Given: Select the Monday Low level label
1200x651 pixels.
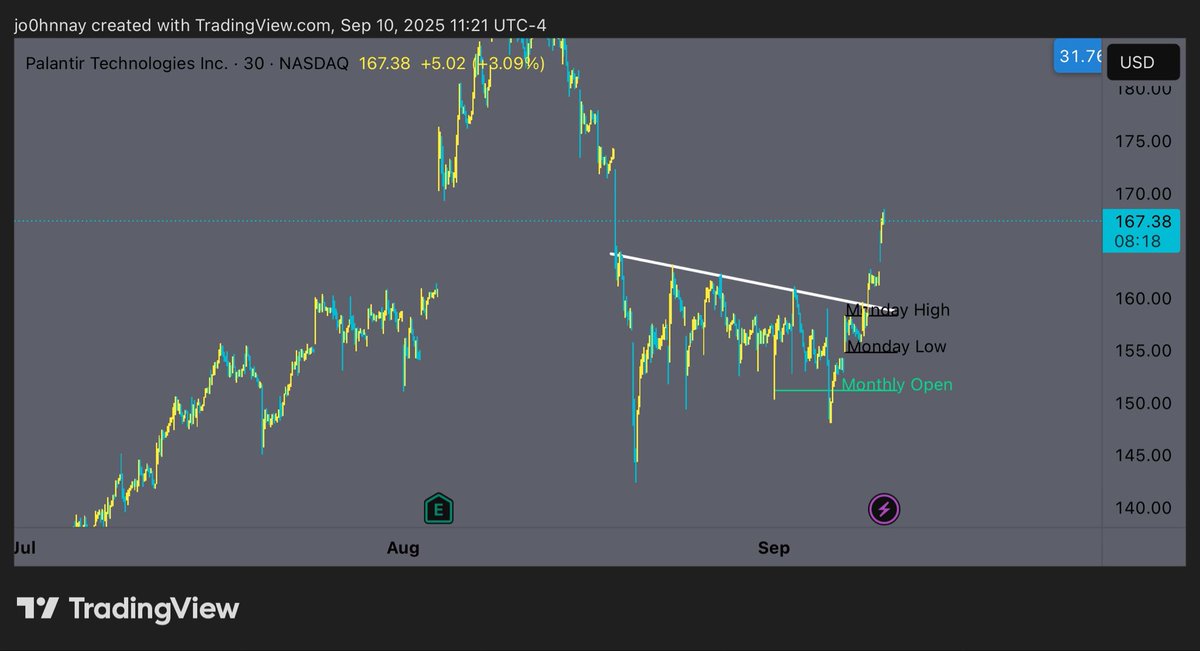Looking at the screenshot, I should pyautogui.click(x=896, y=347).
